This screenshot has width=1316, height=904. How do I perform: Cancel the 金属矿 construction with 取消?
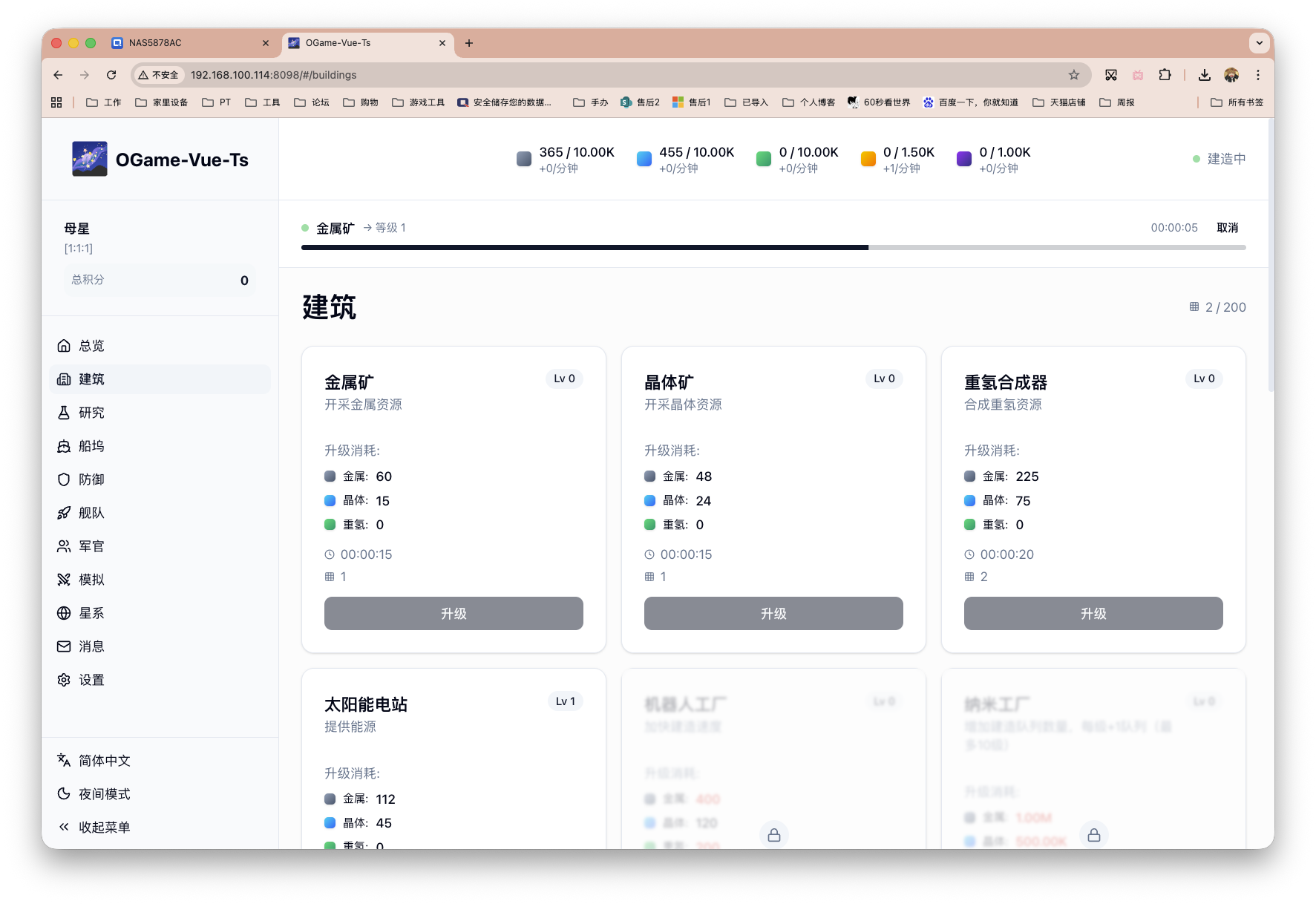[x=1228, y=228]
